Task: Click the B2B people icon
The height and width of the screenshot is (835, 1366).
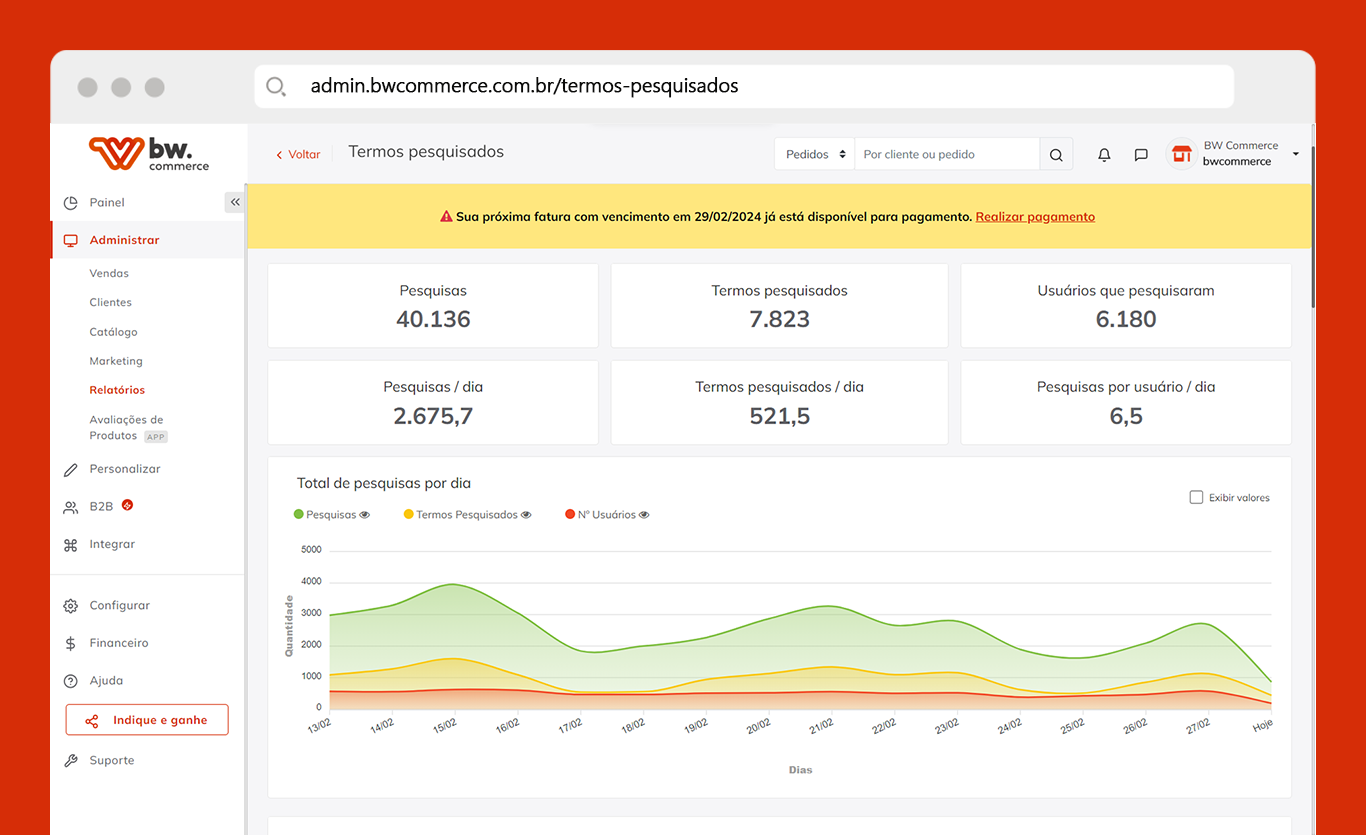Action: click(x=70, y=507)
